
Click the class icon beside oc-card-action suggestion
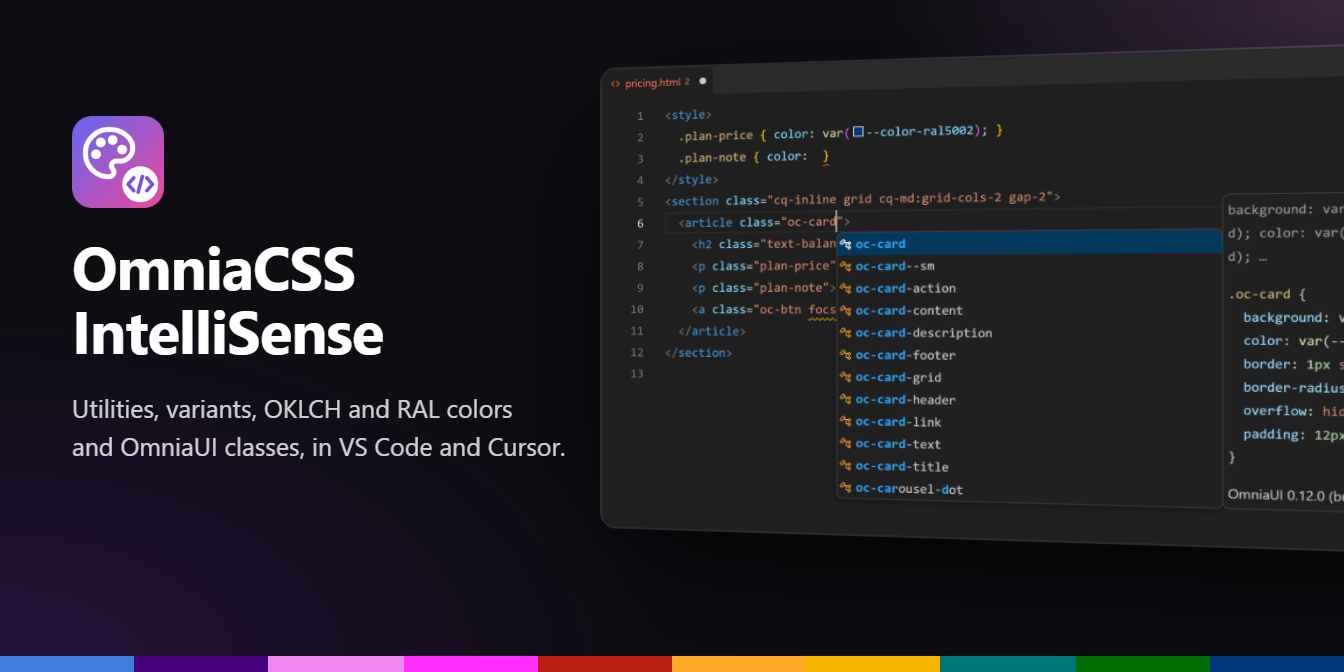(845, 288)
